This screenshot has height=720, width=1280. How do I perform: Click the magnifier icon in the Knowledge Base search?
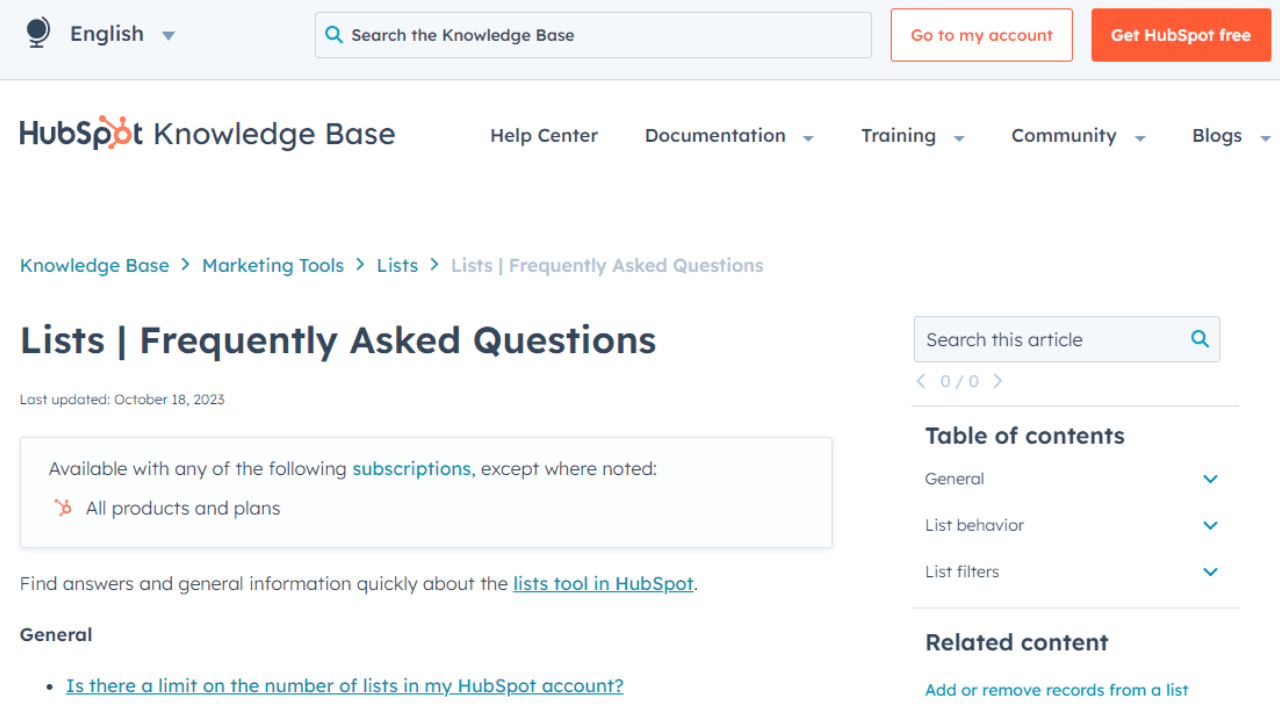334,34
